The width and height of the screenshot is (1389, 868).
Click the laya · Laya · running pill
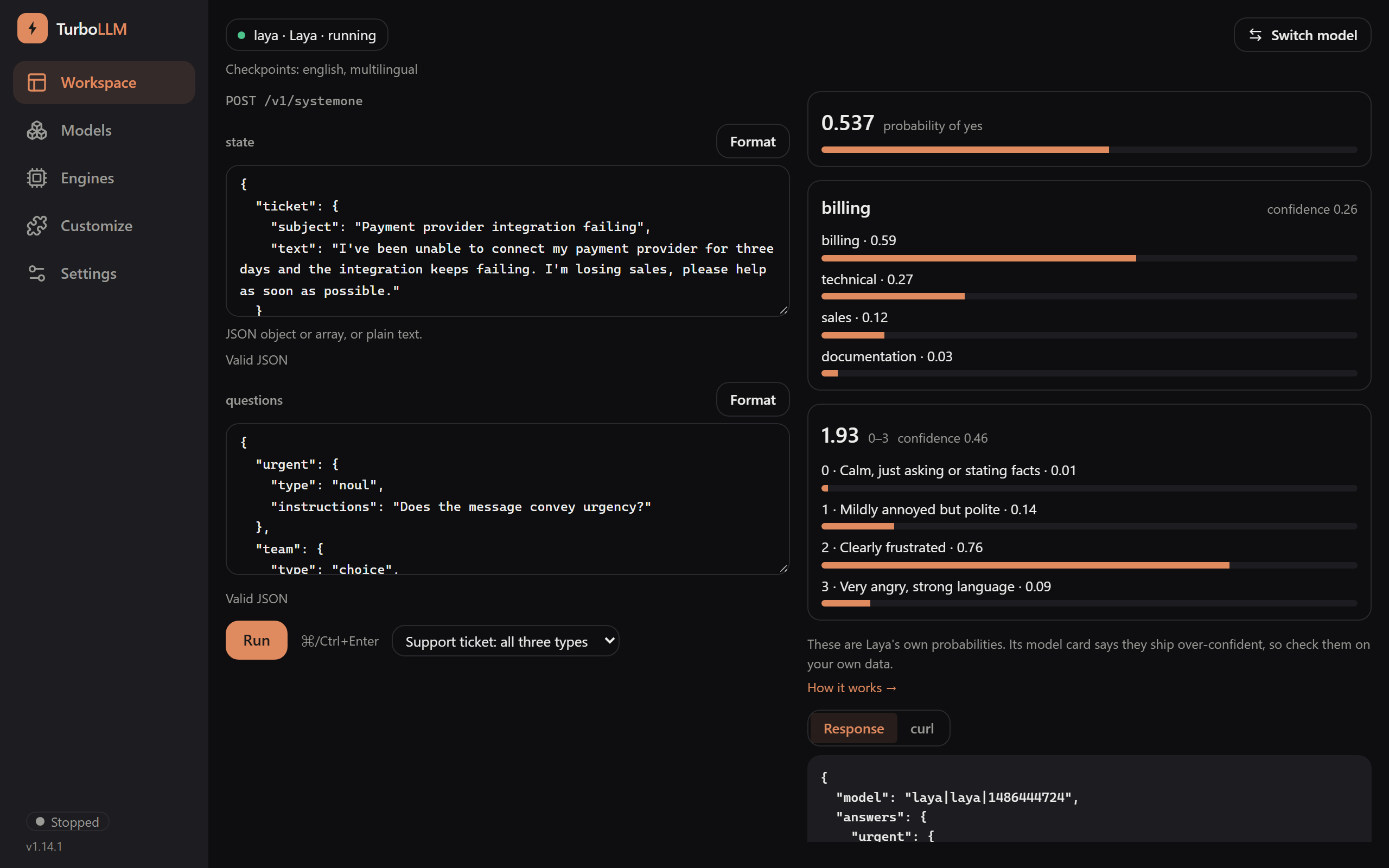coord(307,35)
